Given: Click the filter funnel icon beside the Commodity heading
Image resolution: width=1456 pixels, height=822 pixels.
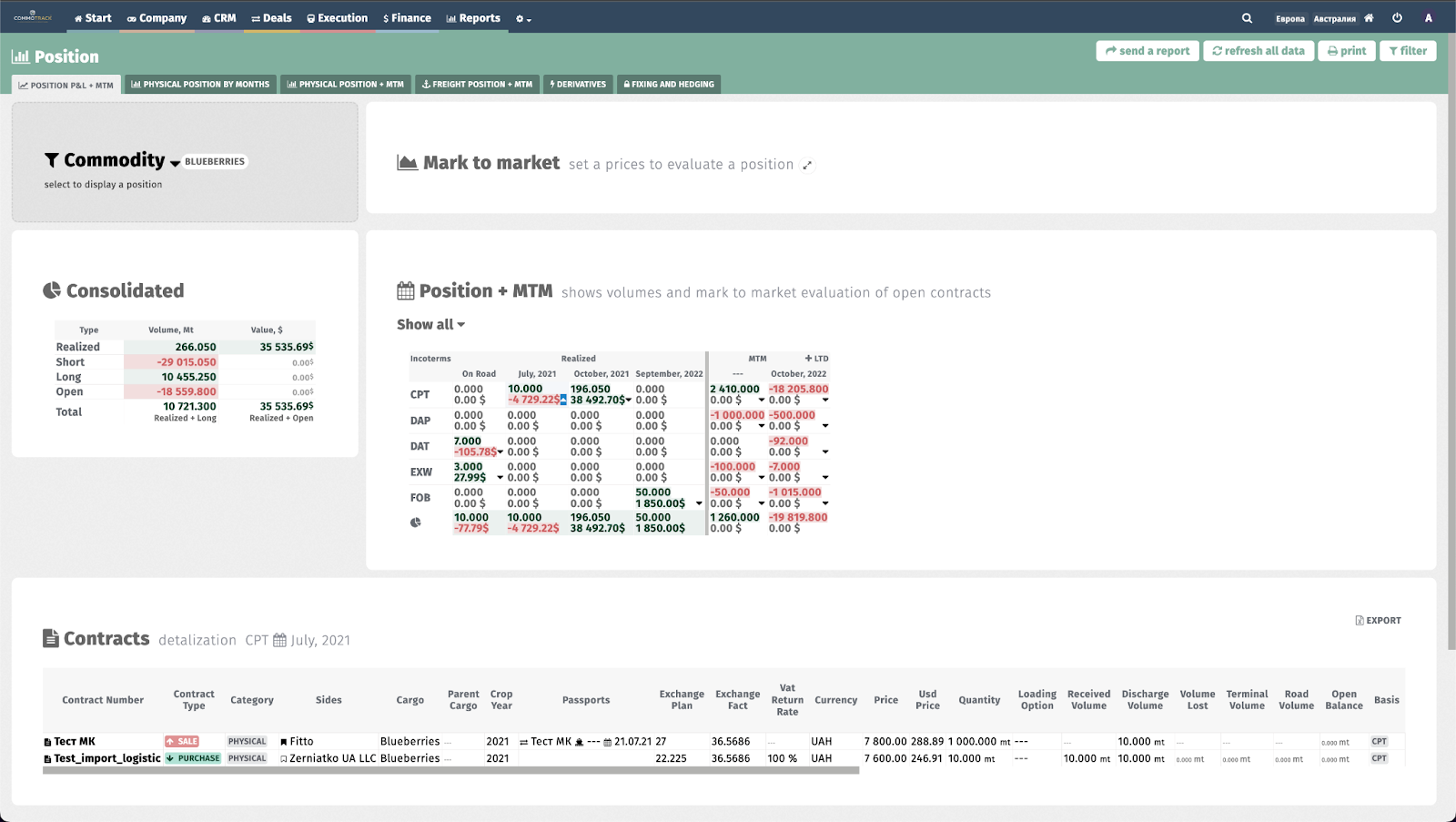Looking at the screenshot, I should pos(52,160).
